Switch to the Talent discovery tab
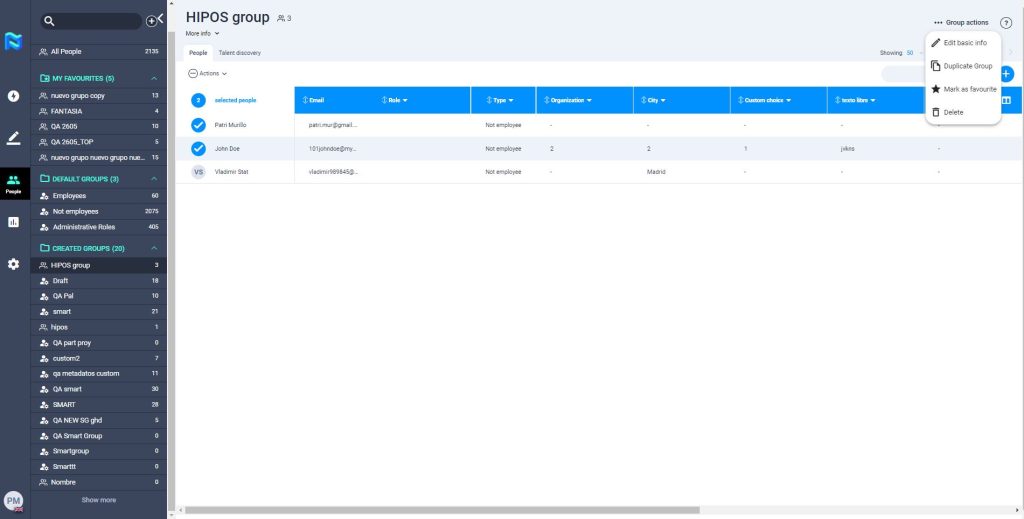 click(x=239, y=53)
